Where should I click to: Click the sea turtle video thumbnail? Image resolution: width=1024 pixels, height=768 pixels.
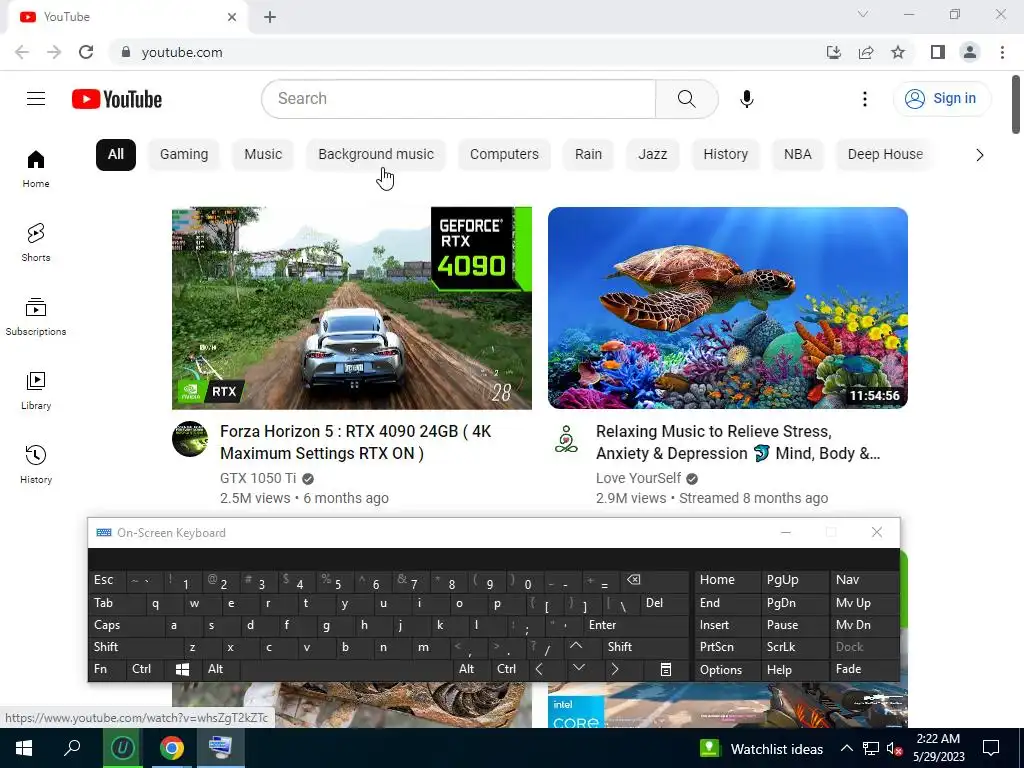(x=728, y=308)
